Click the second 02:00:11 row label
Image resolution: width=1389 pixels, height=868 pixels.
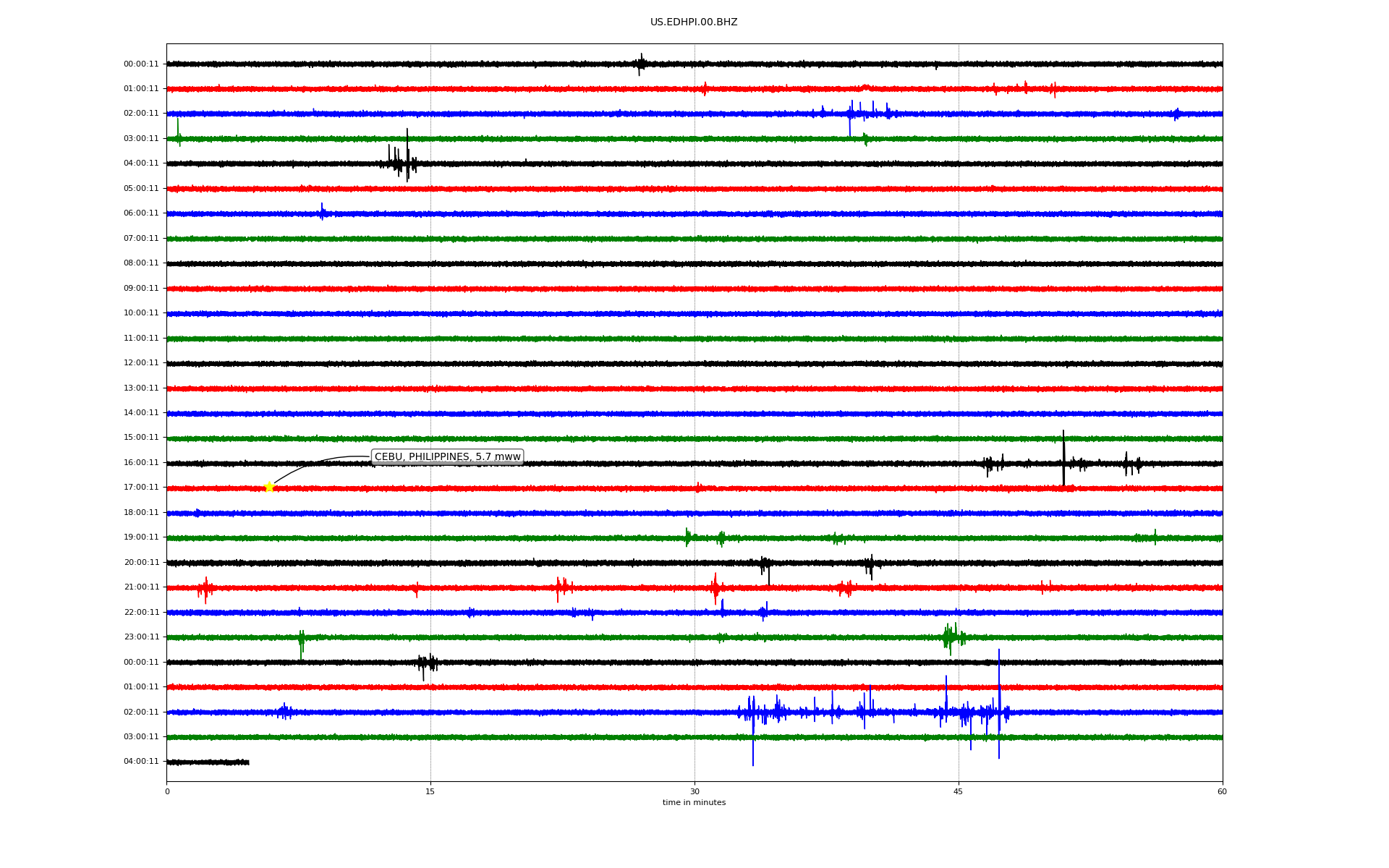pos(141,712)
